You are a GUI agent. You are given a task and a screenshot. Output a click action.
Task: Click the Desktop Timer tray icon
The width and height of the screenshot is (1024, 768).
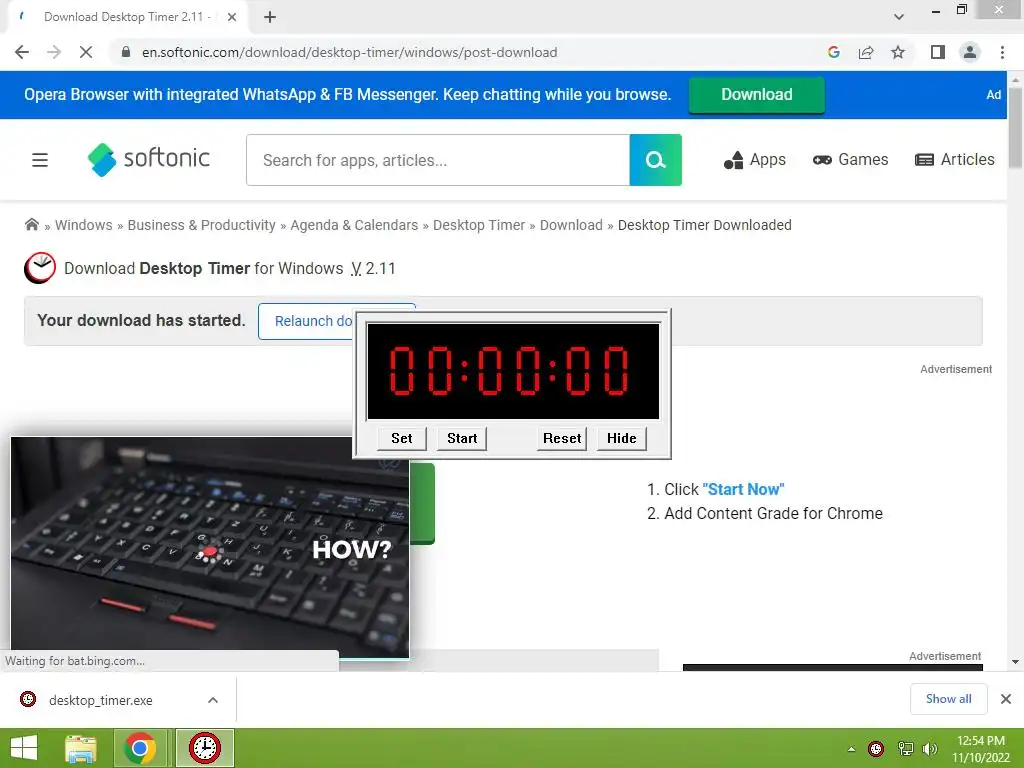point(876,748)
